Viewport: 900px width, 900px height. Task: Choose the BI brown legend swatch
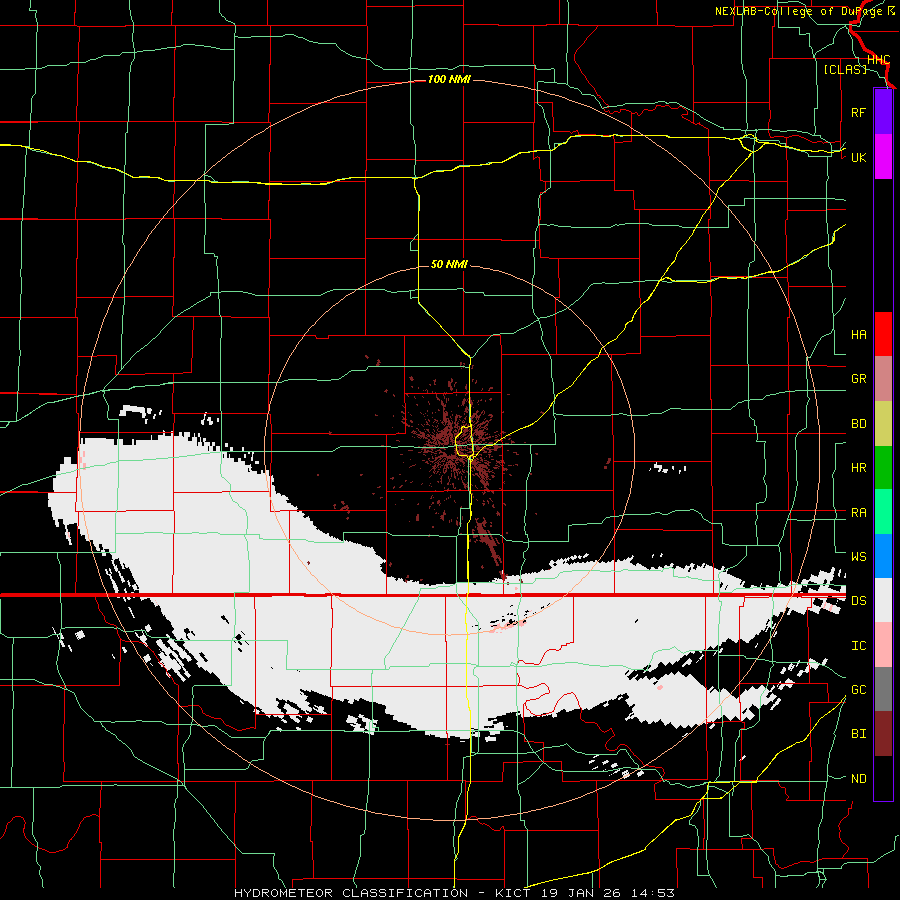click(x=883, y=734)
